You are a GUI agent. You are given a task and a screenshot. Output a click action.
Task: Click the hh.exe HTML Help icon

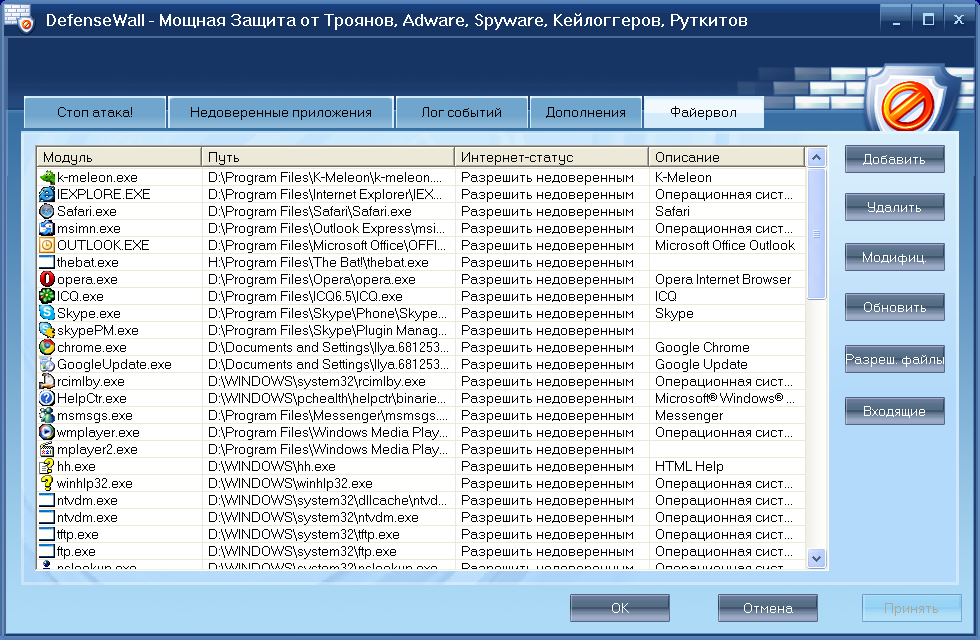(x=47, y=466)
